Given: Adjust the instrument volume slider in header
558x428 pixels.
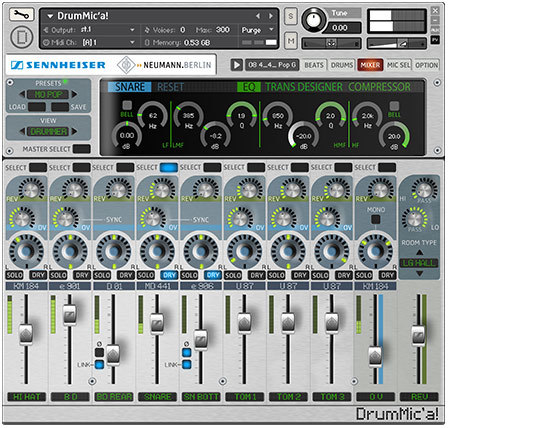Looking at the screenshot, I should coord(396,44).
